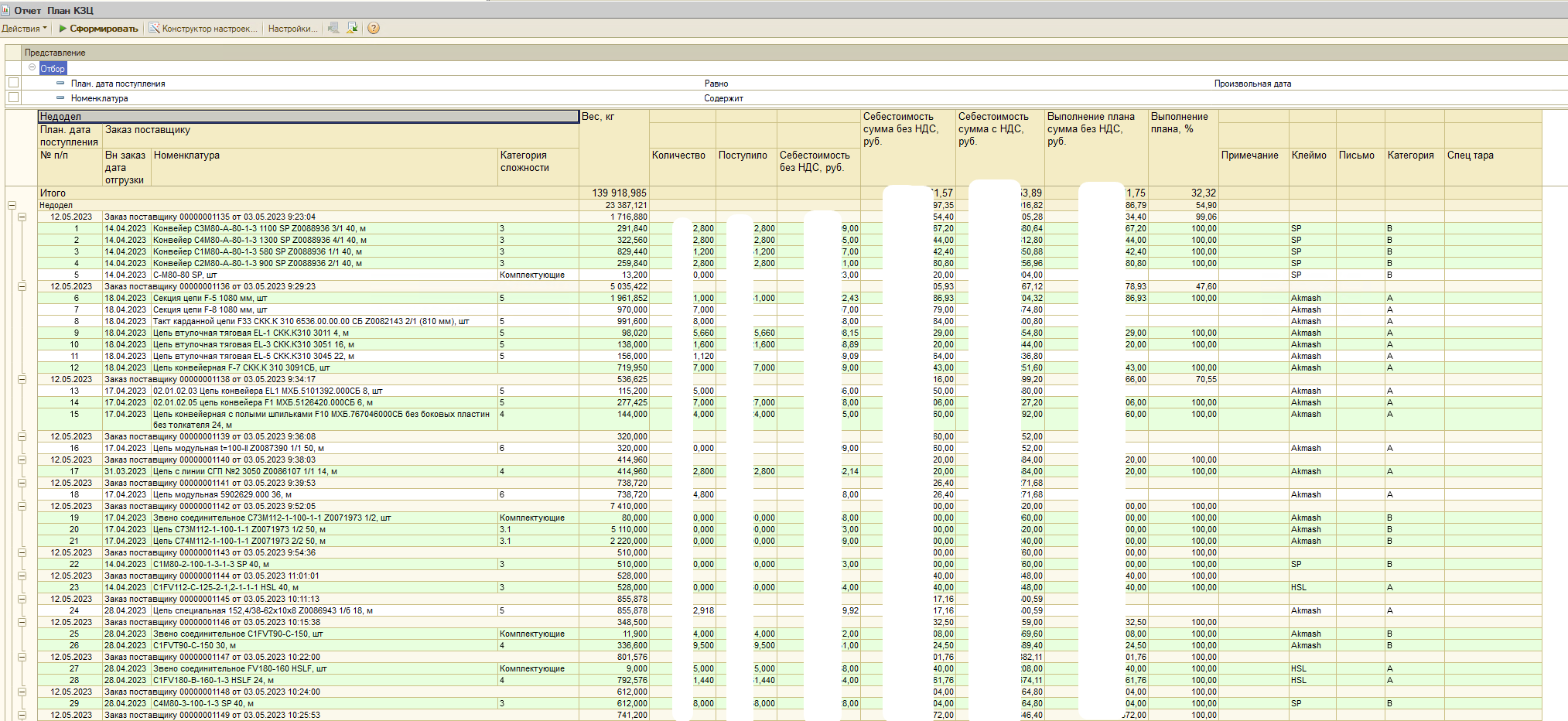Open the 'Действия' dropdown menu
Image resolution: width=1568 pixels, height=721 pixels.
(24, 28)
